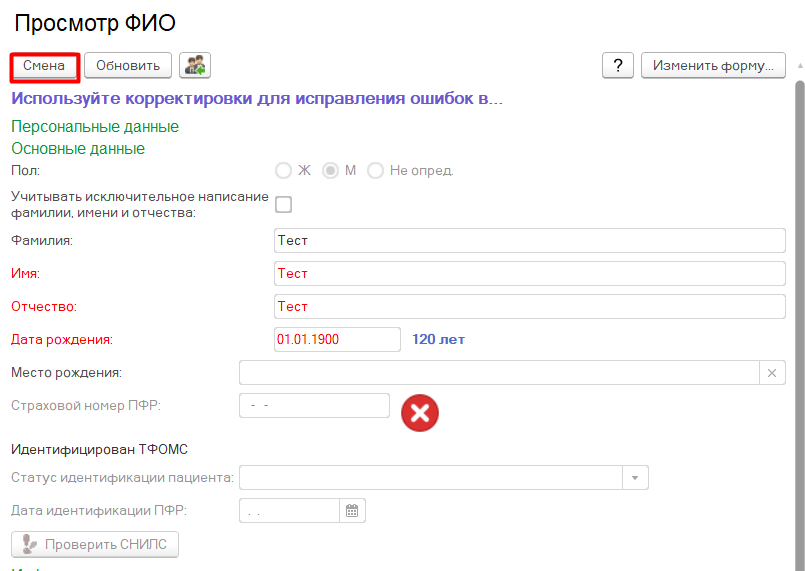Click the Имя input field

click(x=529, y=274)
